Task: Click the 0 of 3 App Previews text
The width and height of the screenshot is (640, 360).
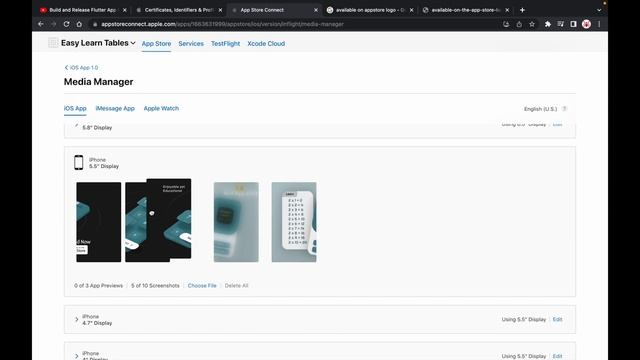Action: 98,286
